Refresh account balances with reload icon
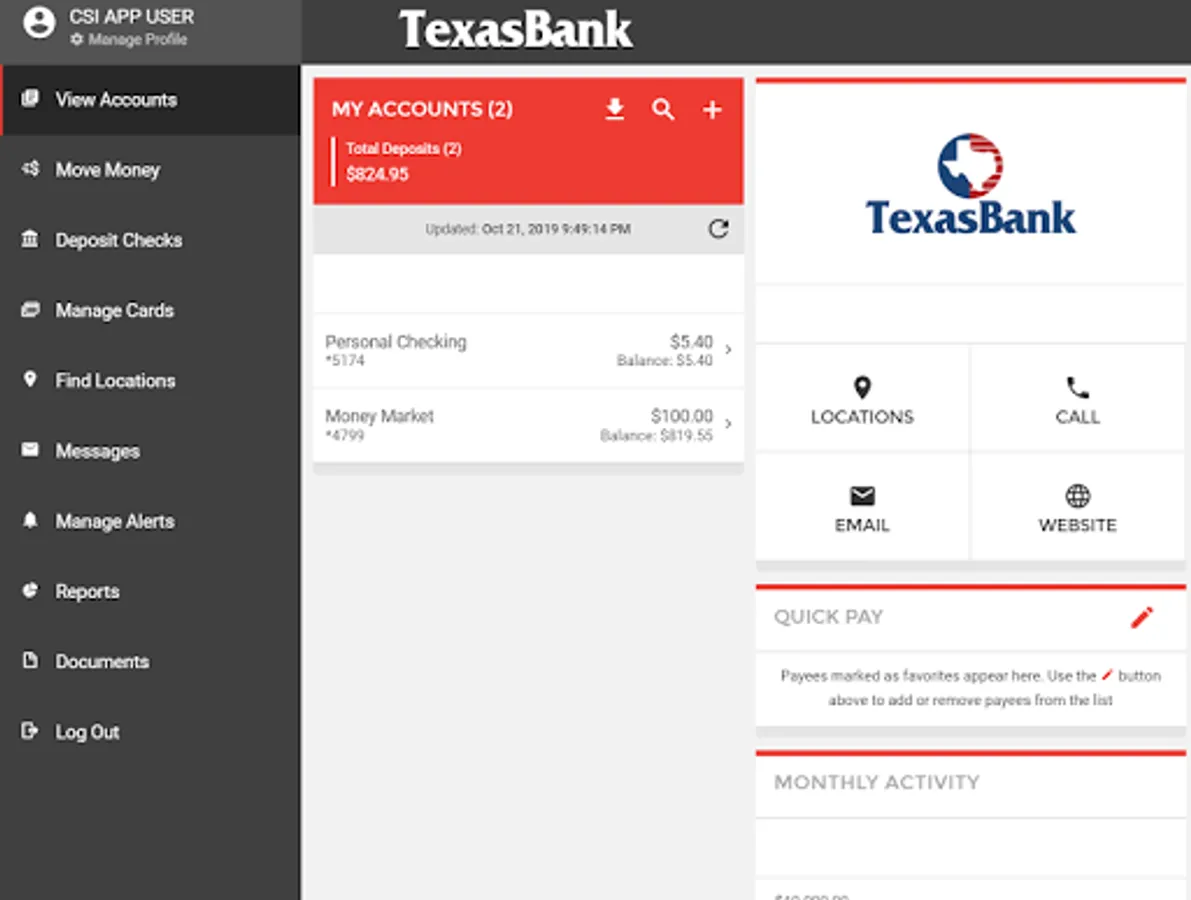 [719, 229]
